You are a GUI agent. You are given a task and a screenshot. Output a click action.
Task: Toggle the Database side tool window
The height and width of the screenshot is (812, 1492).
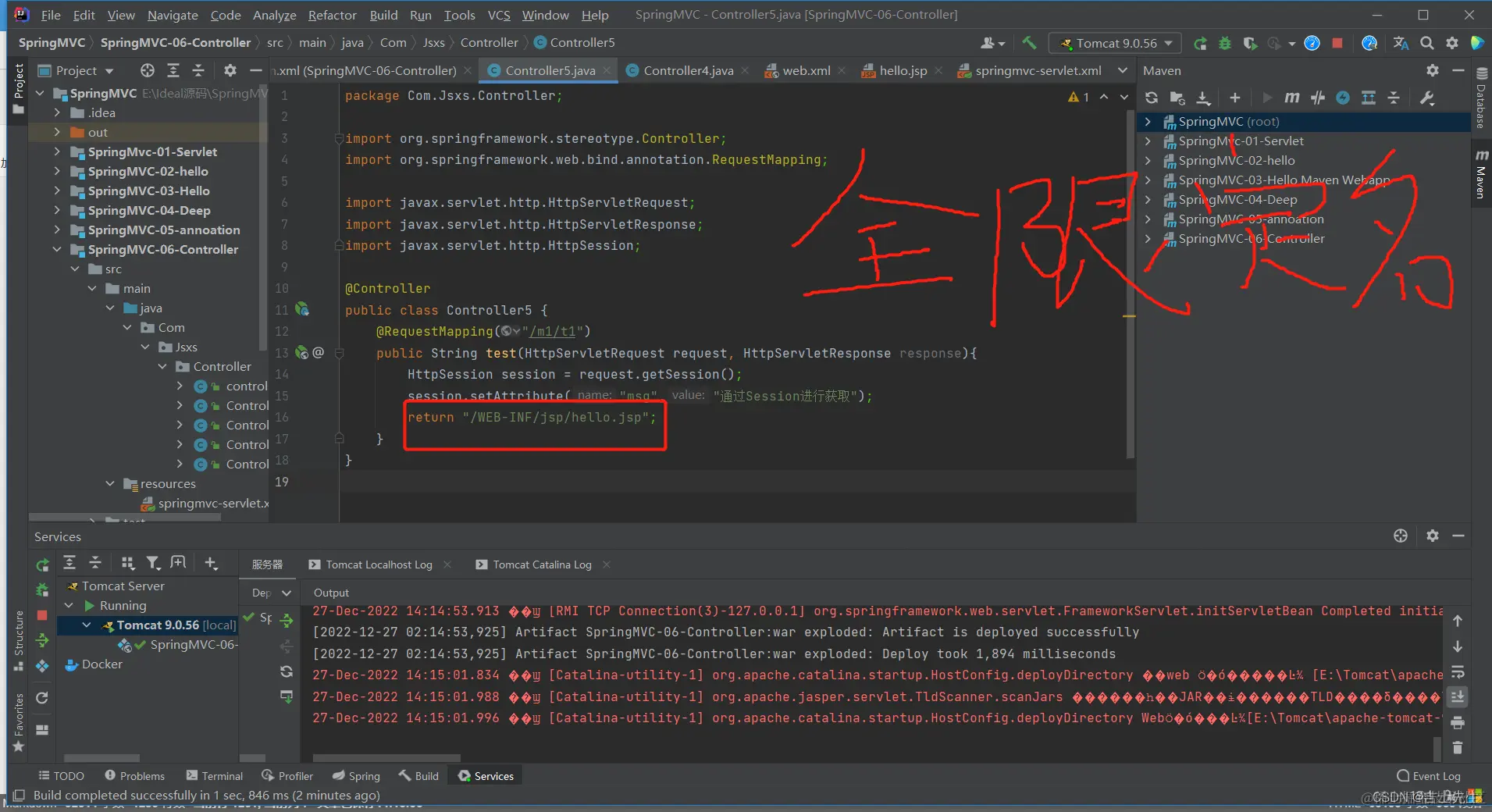pyautogui.click(x=1480, y=98)
